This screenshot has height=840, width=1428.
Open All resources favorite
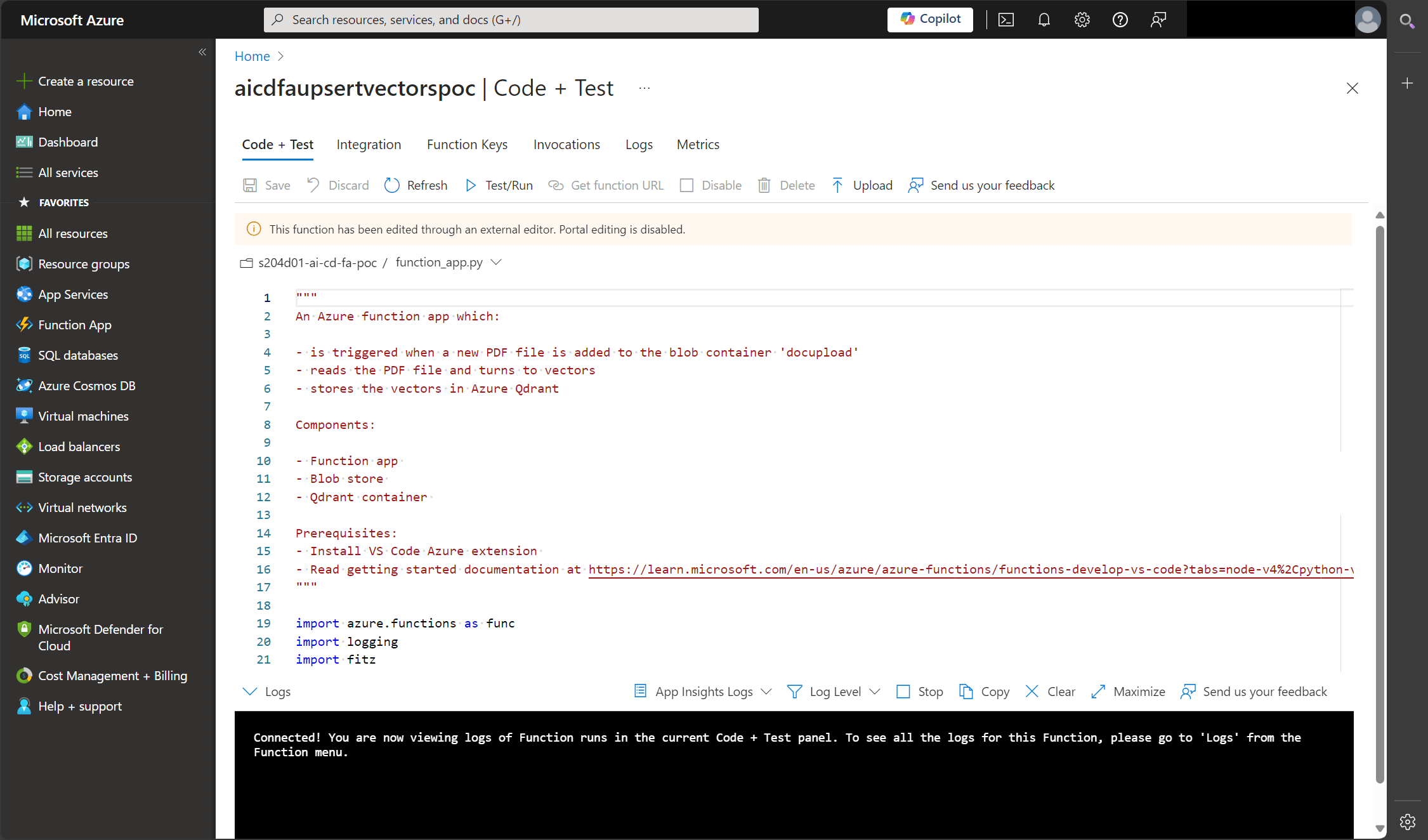pyautogui.click(x=73, y=233)
